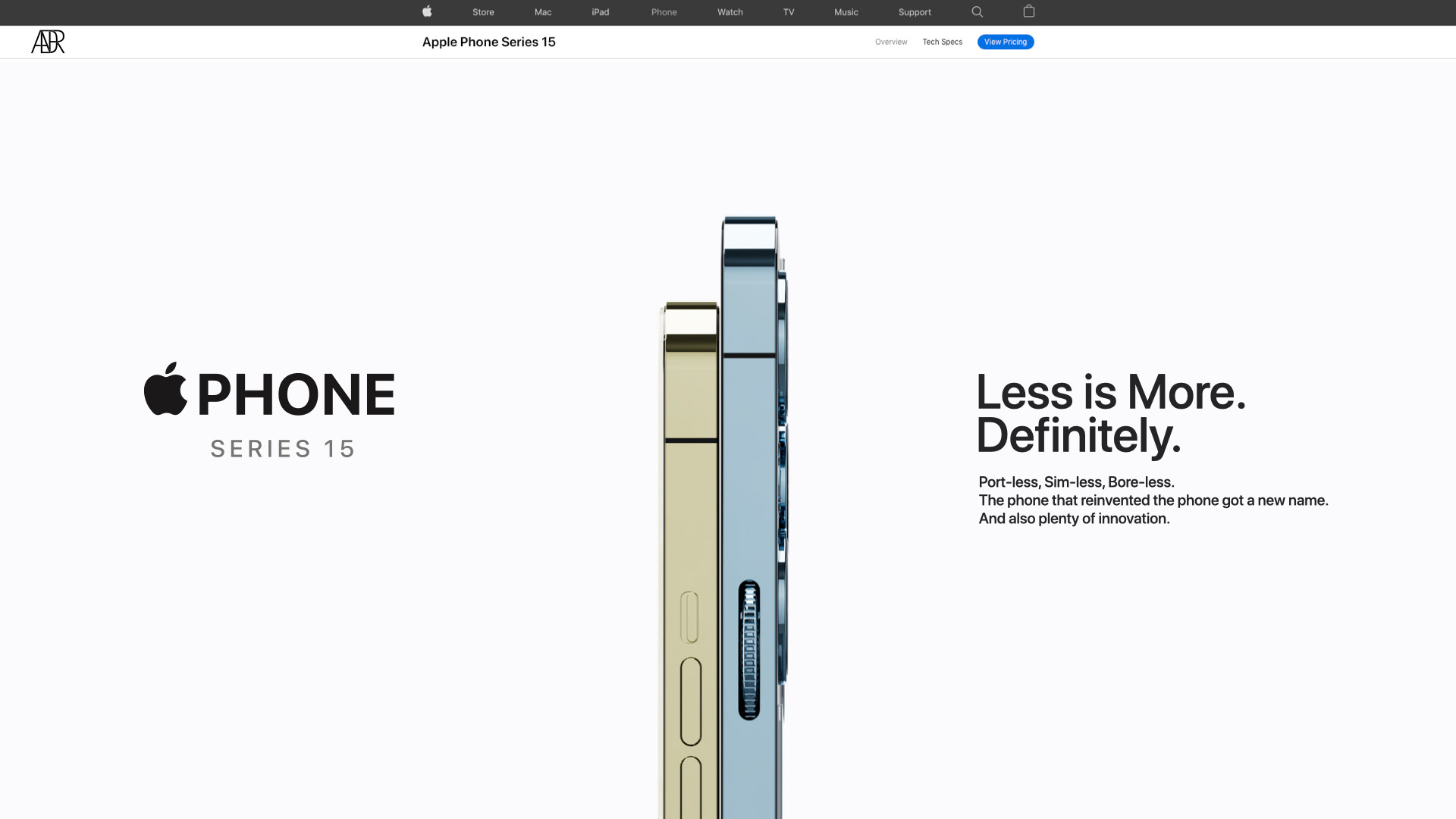Switch to the Overview tab
The height and width of the screenshot is (819, 1456).
click(x=890, y=42)
